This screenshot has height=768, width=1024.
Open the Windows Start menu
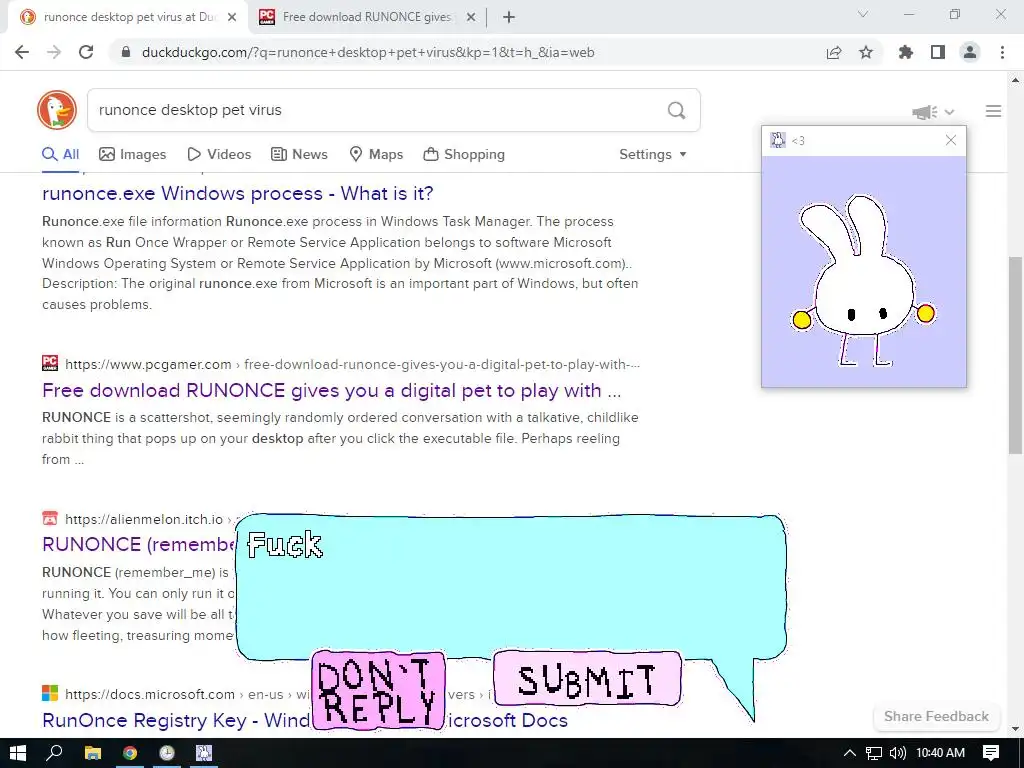tap(18, 753)
